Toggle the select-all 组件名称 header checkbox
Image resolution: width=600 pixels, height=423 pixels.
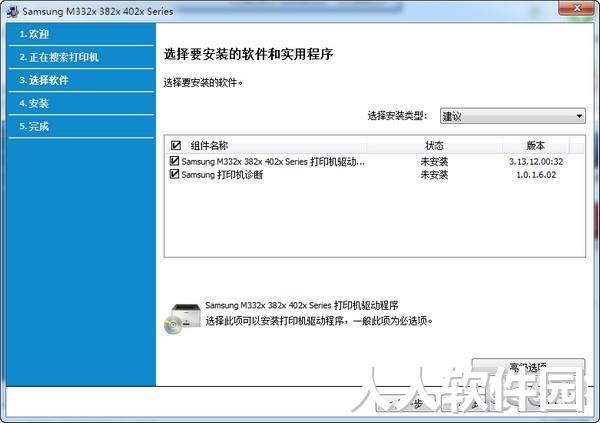(176, 145)
